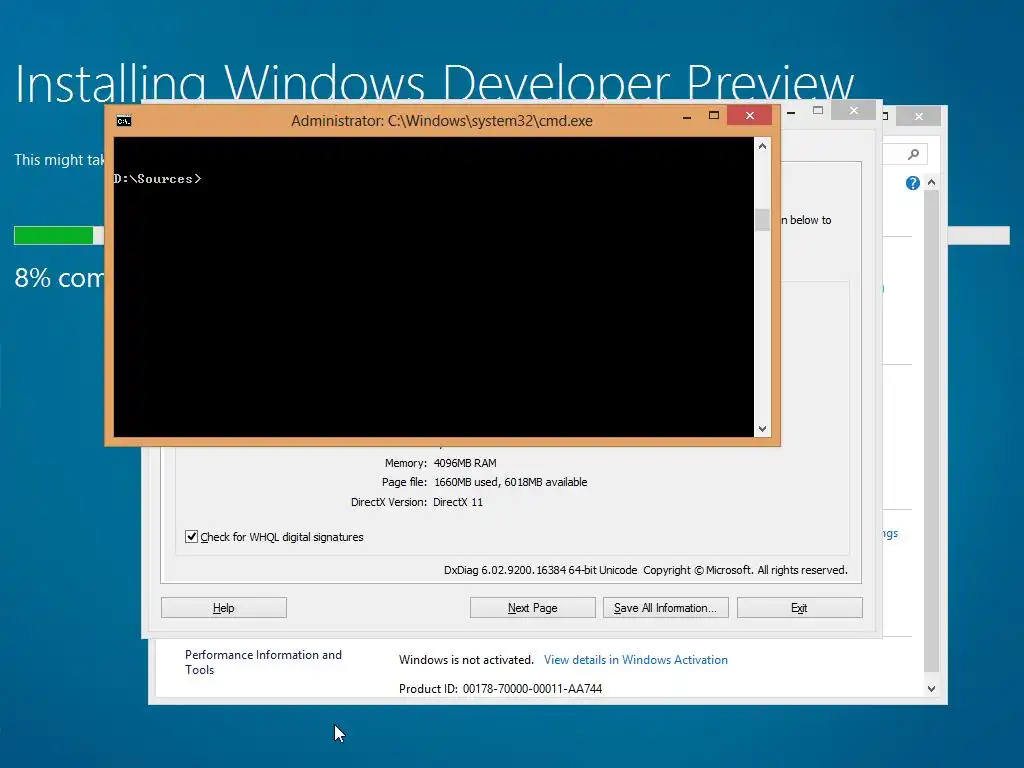Viewport: 1024px width, 768px height.
Task: Click the command prompt scroll down arrow
Action: pos(762,429)
